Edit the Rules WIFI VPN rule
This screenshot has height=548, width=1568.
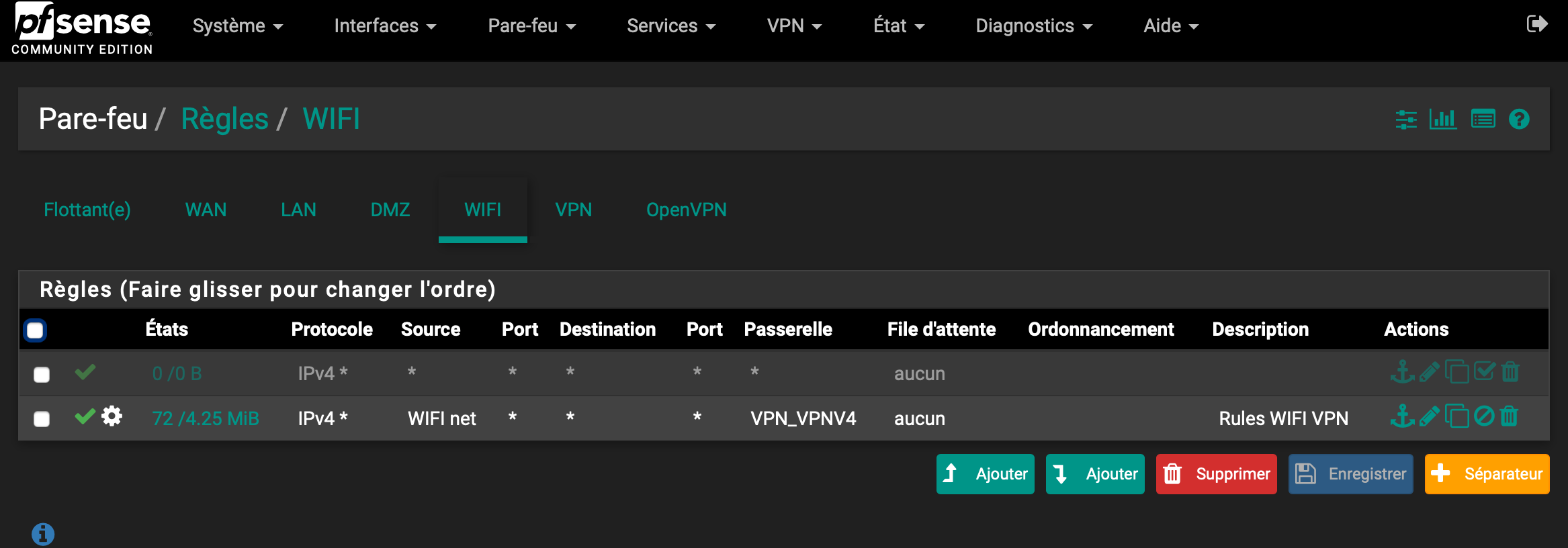(x=1429, y=417)
